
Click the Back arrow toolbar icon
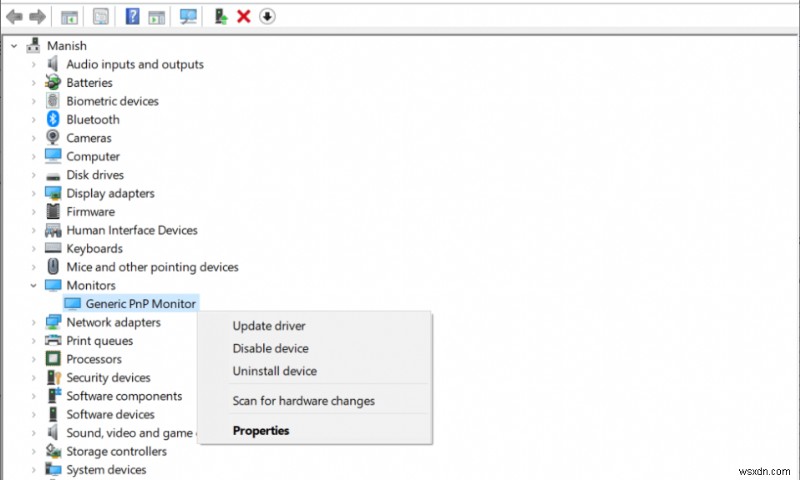[14, 17]
